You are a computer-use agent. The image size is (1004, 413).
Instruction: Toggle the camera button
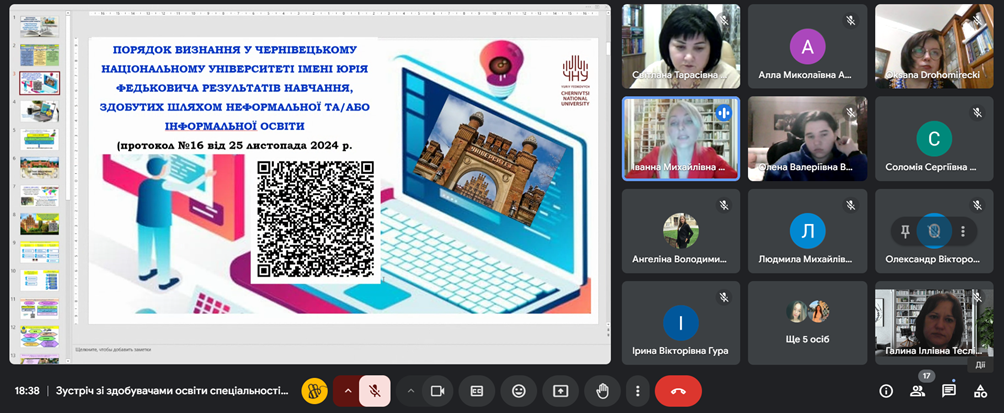tap(437, 391)
